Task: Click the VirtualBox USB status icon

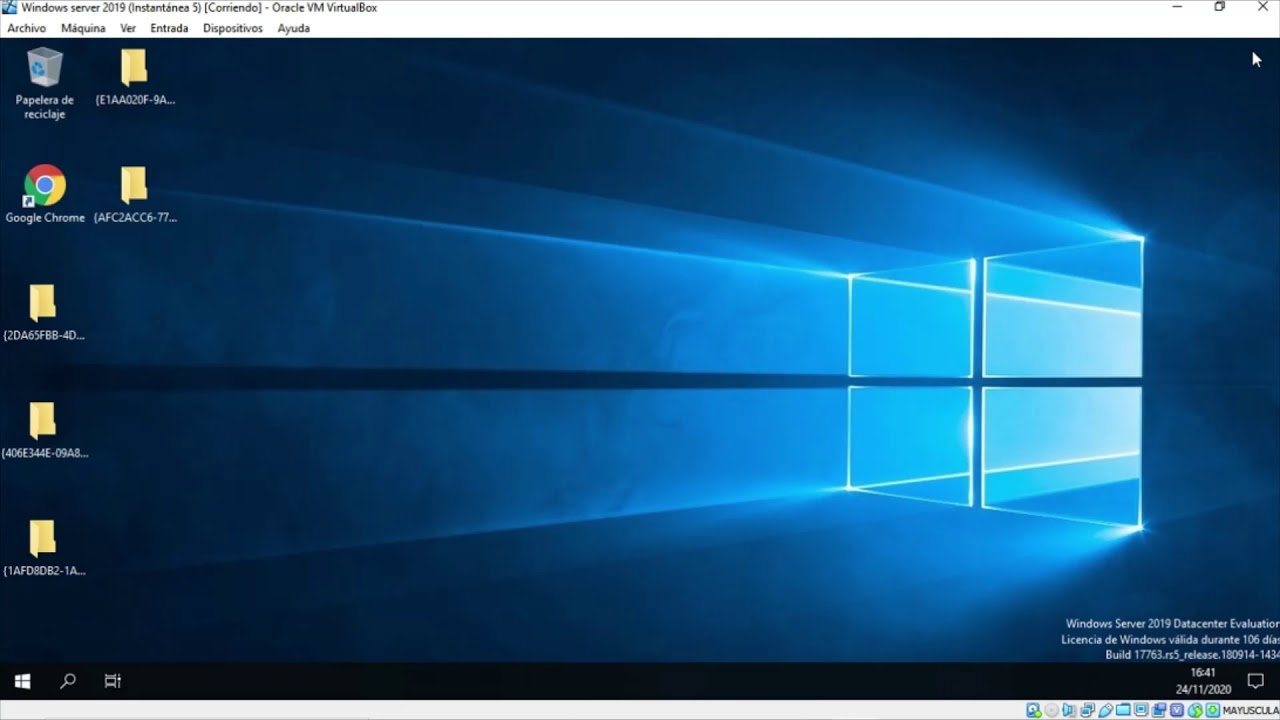Action: [1105, 710]
